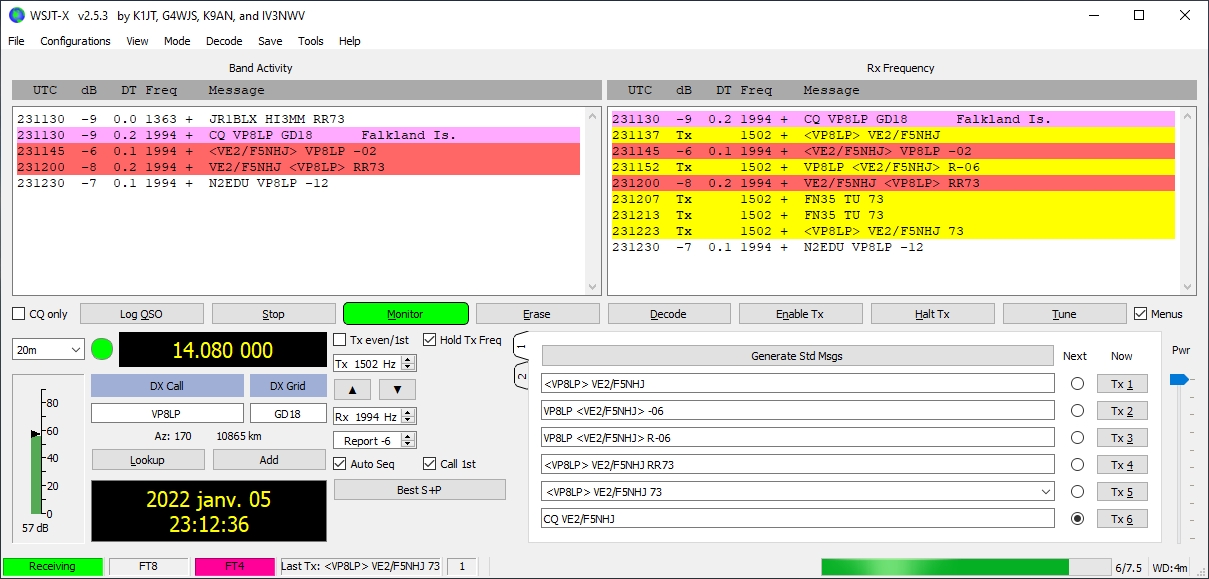This screenshot has width=1209, height=579.
Task: Disable the Auto Seq checkbox
Action: click(364, 464)
